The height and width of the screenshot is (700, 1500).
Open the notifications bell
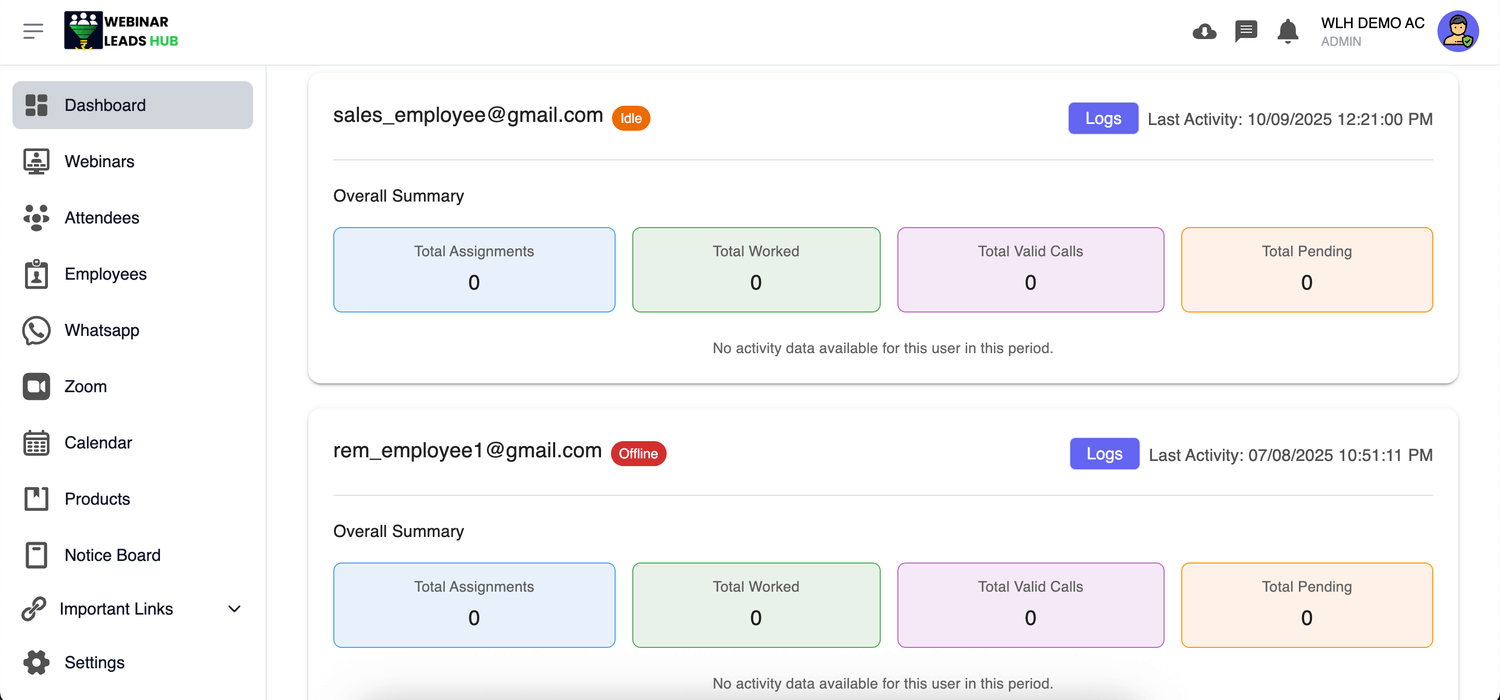(1287, 31)
